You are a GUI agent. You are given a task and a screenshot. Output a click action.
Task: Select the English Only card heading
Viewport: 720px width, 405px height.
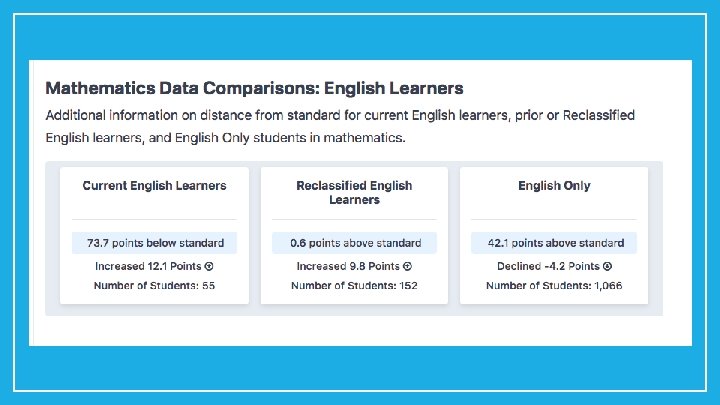point(554,186)
